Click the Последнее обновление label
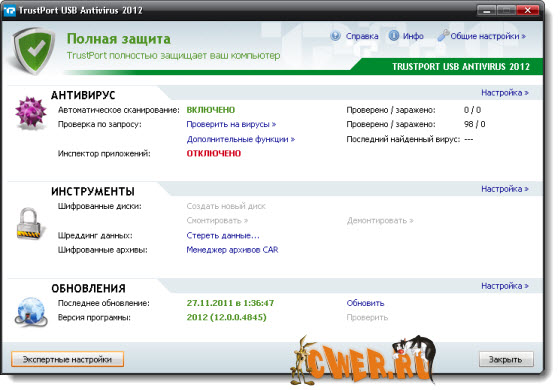Image resolution: width=560 pixels, height=390 pixels. (x=104, y=303)
